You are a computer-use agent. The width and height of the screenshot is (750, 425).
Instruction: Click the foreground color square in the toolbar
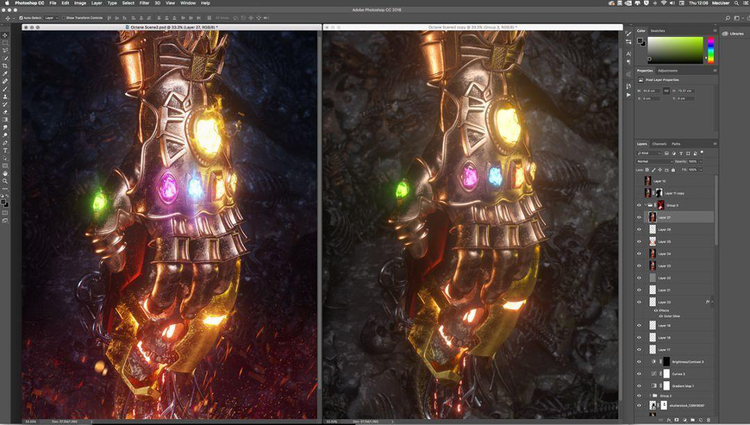[x=4, y=203]
